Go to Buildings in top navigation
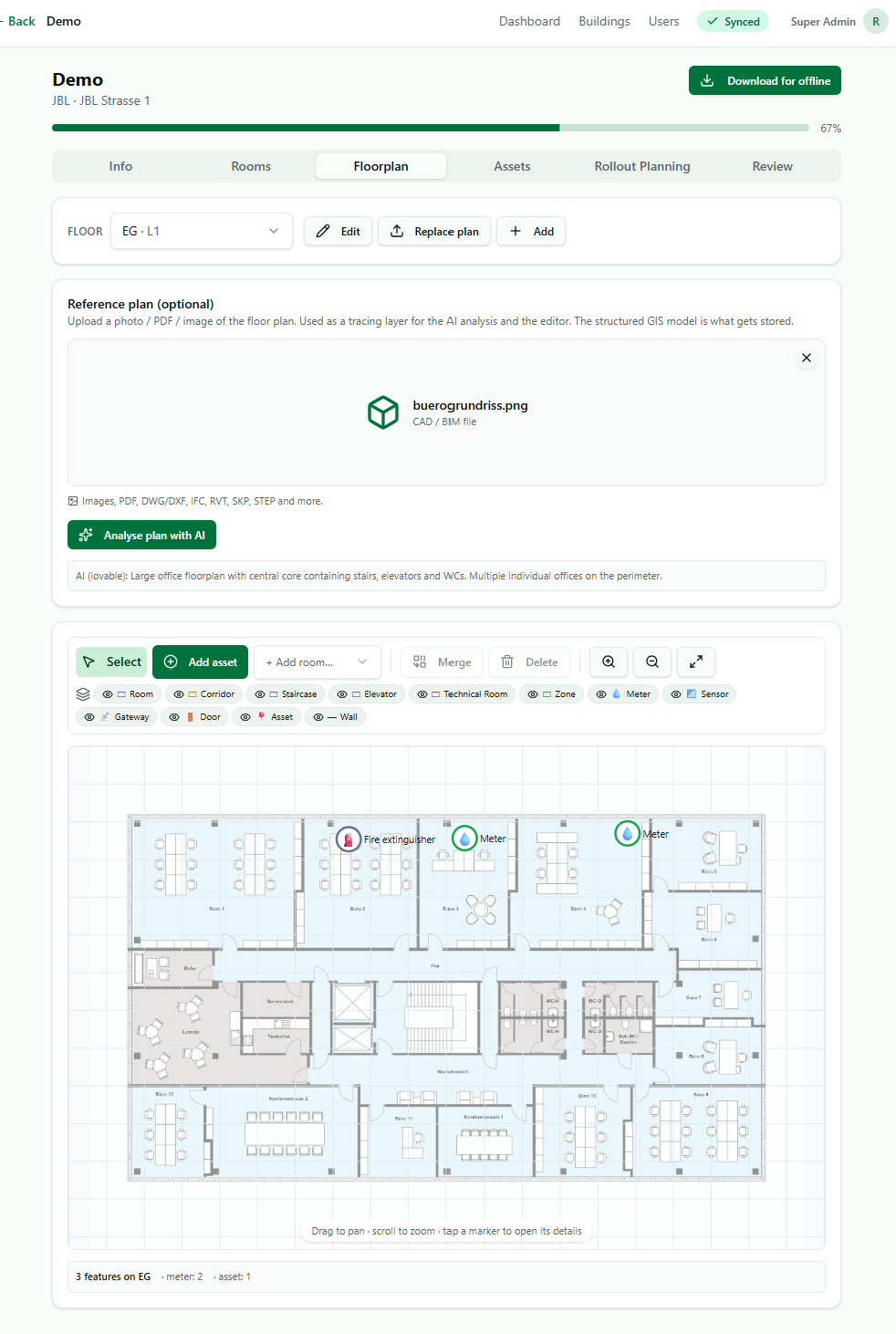This screenshot has width=896, height=1334. 604,21
